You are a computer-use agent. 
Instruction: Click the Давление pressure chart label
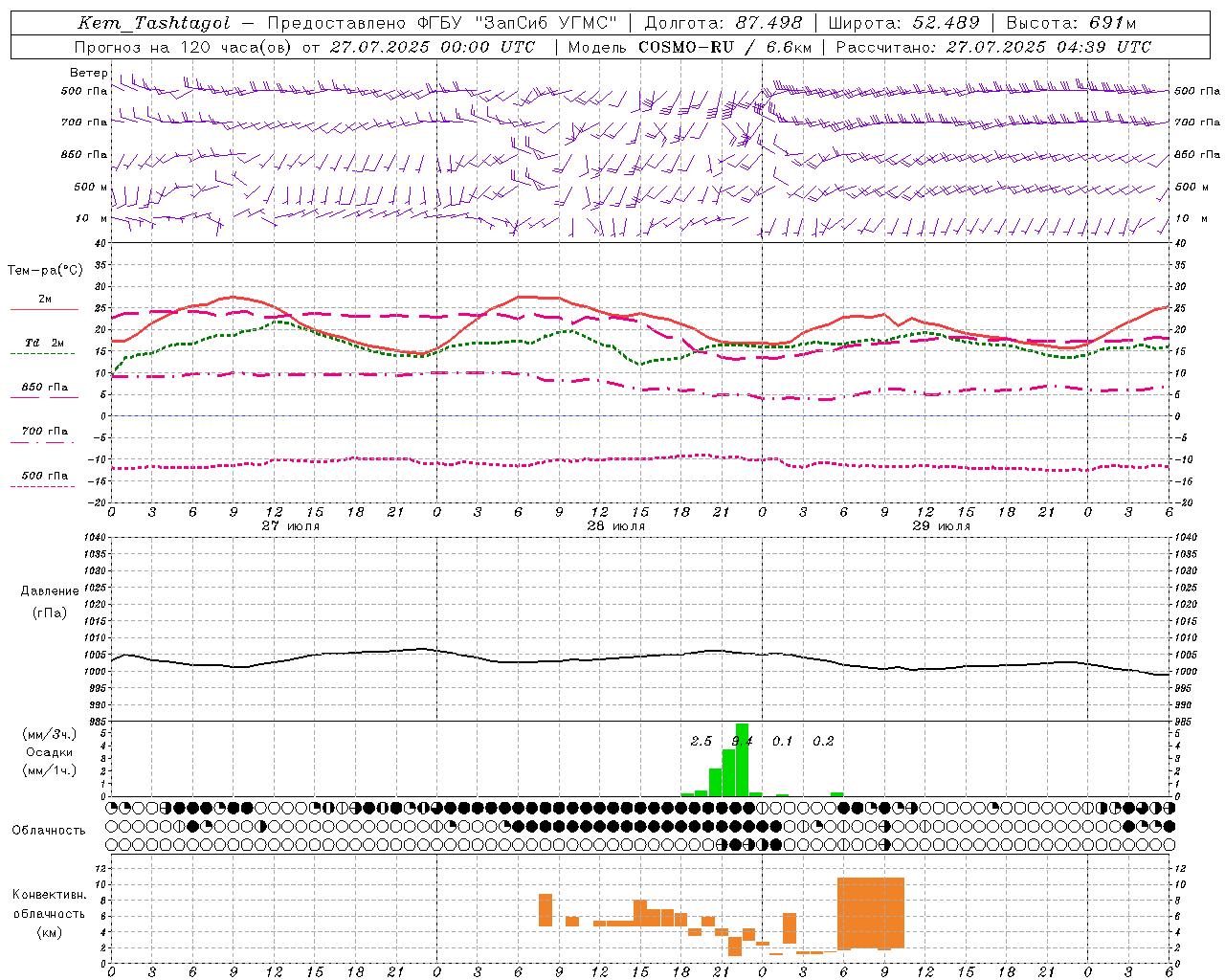click(50, 591)
